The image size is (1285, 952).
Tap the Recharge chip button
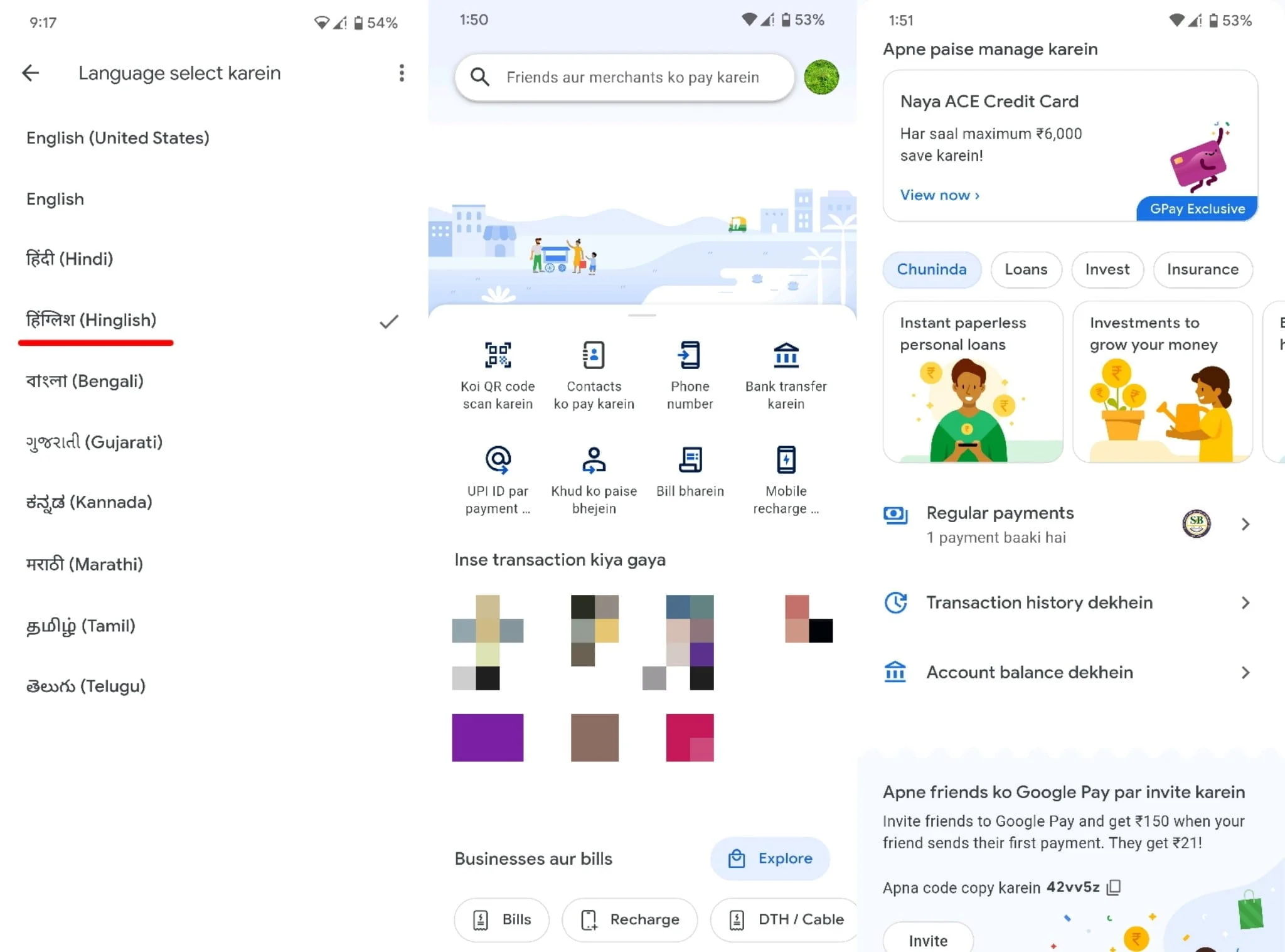(630, 919)
